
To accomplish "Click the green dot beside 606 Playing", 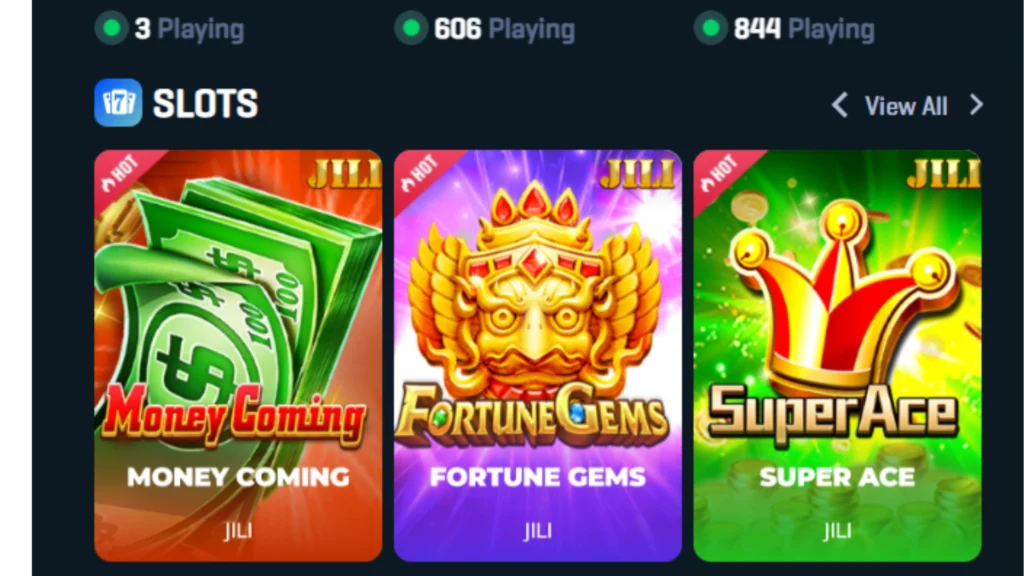I will tap(411, 29).
